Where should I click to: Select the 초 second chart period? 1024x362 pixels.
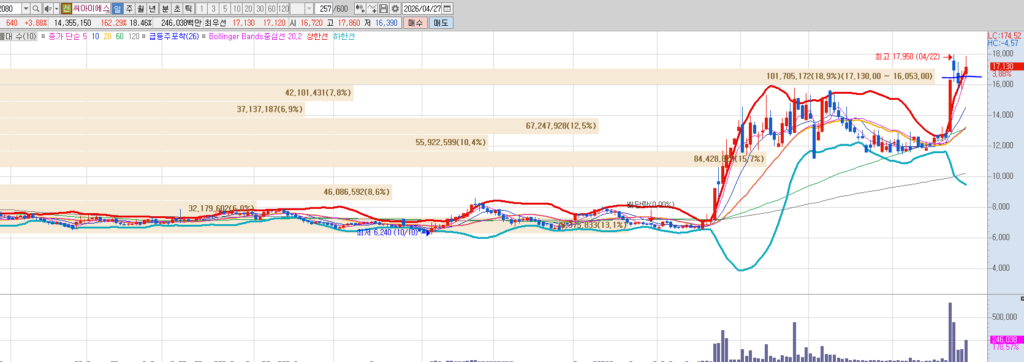tap(177, 8)
